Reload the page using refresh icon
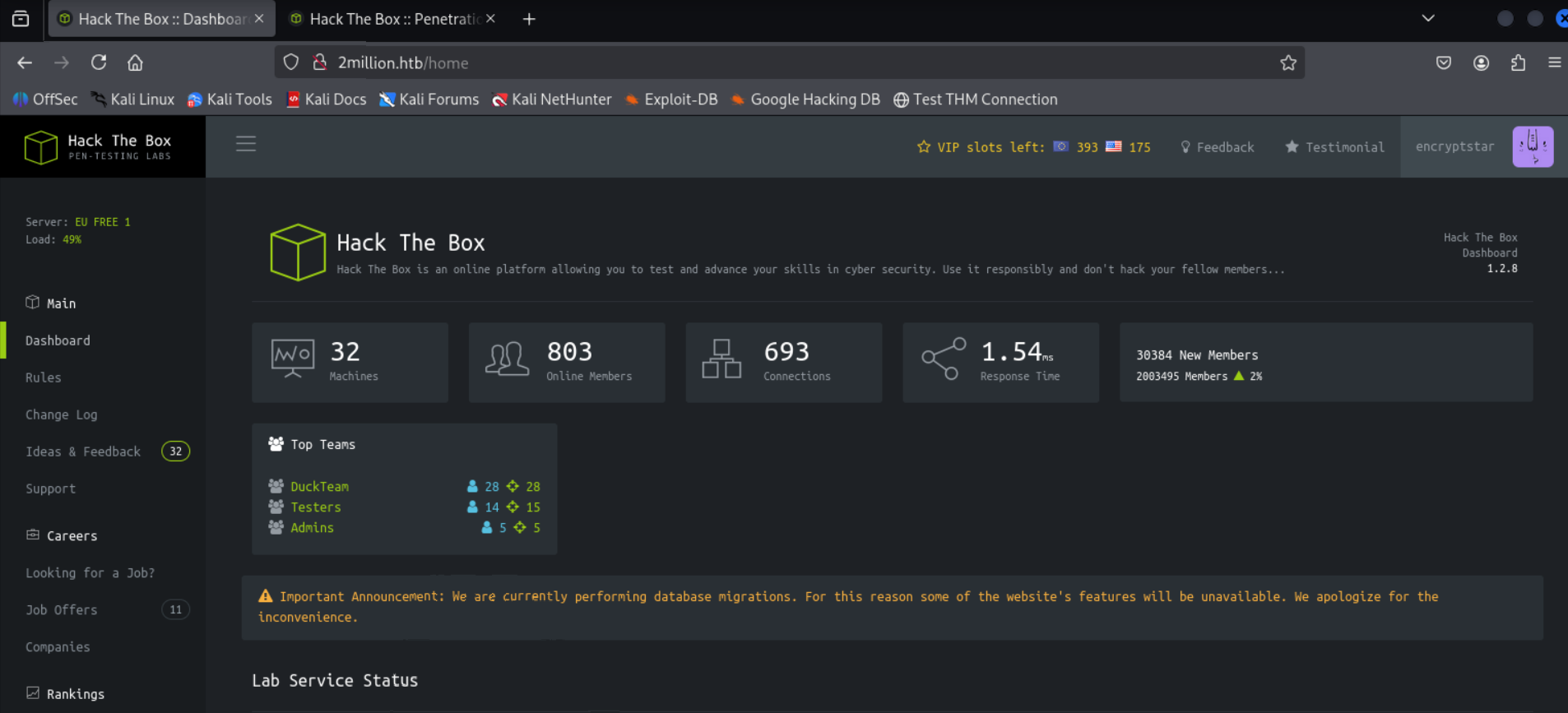This screenshot has height=713, width=1568. [x=99, y=63]
